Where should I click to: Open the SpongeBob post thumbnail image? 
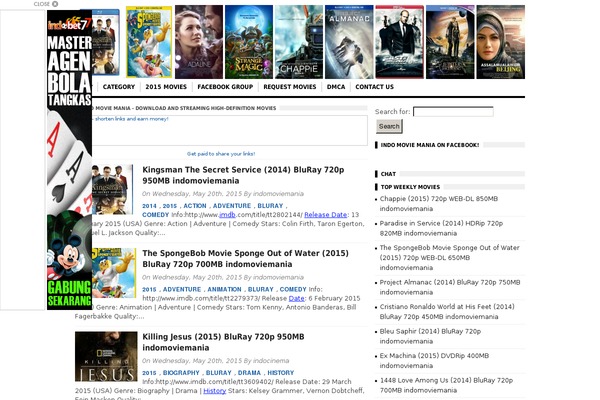point(114,273)
